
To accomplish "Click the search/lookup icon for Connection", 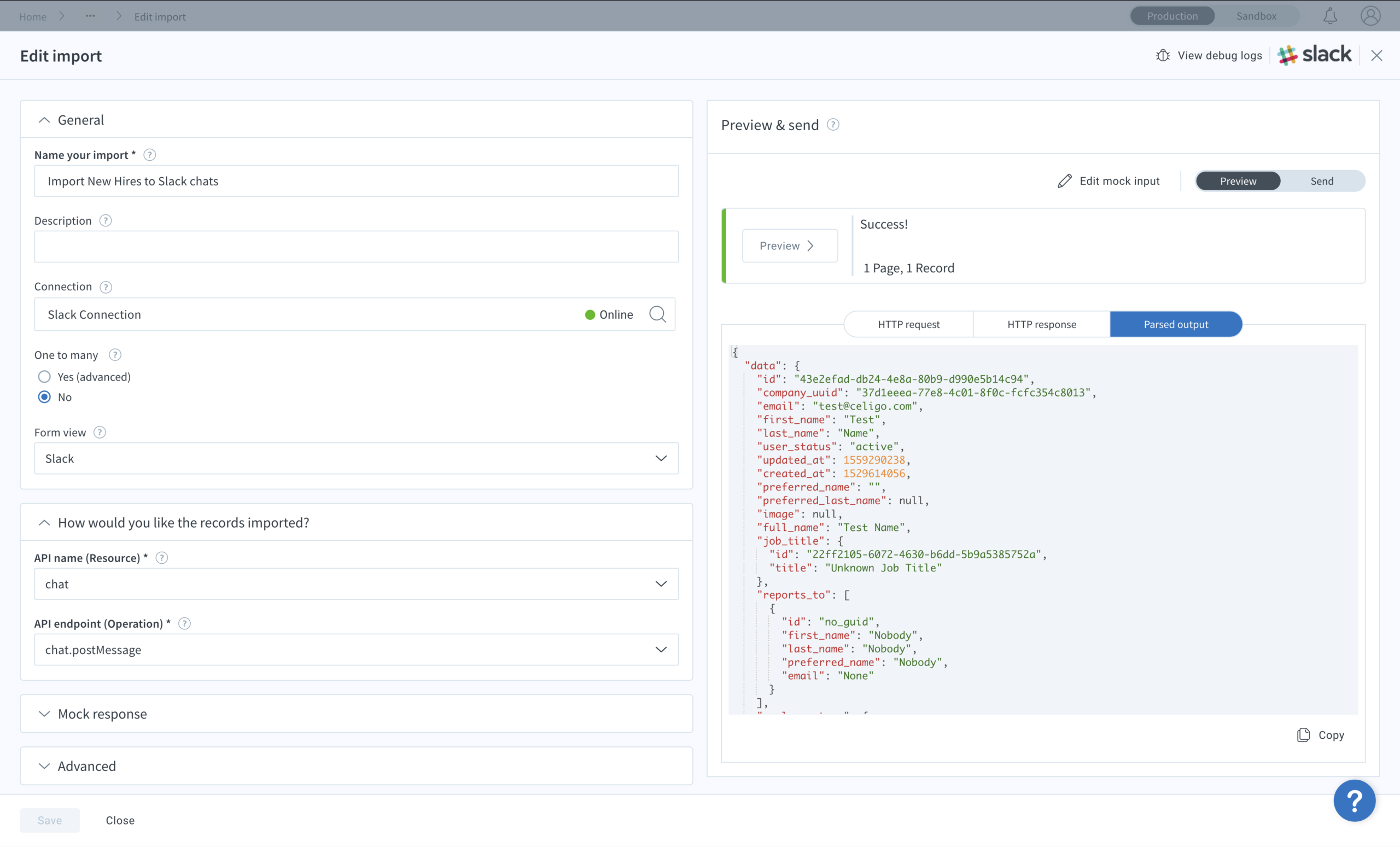I will [657, 314].
